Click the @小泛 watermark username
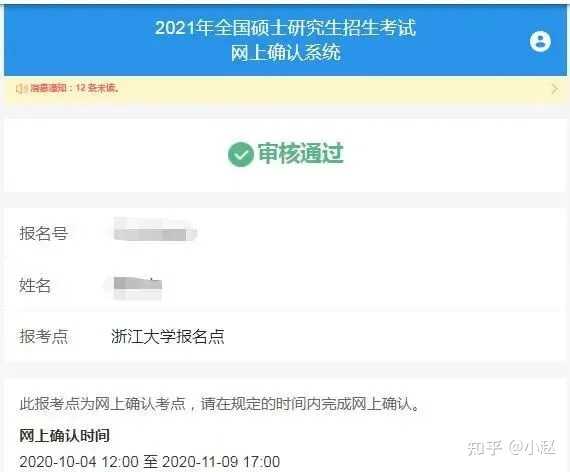570x472 pixels. coord(533,448)
